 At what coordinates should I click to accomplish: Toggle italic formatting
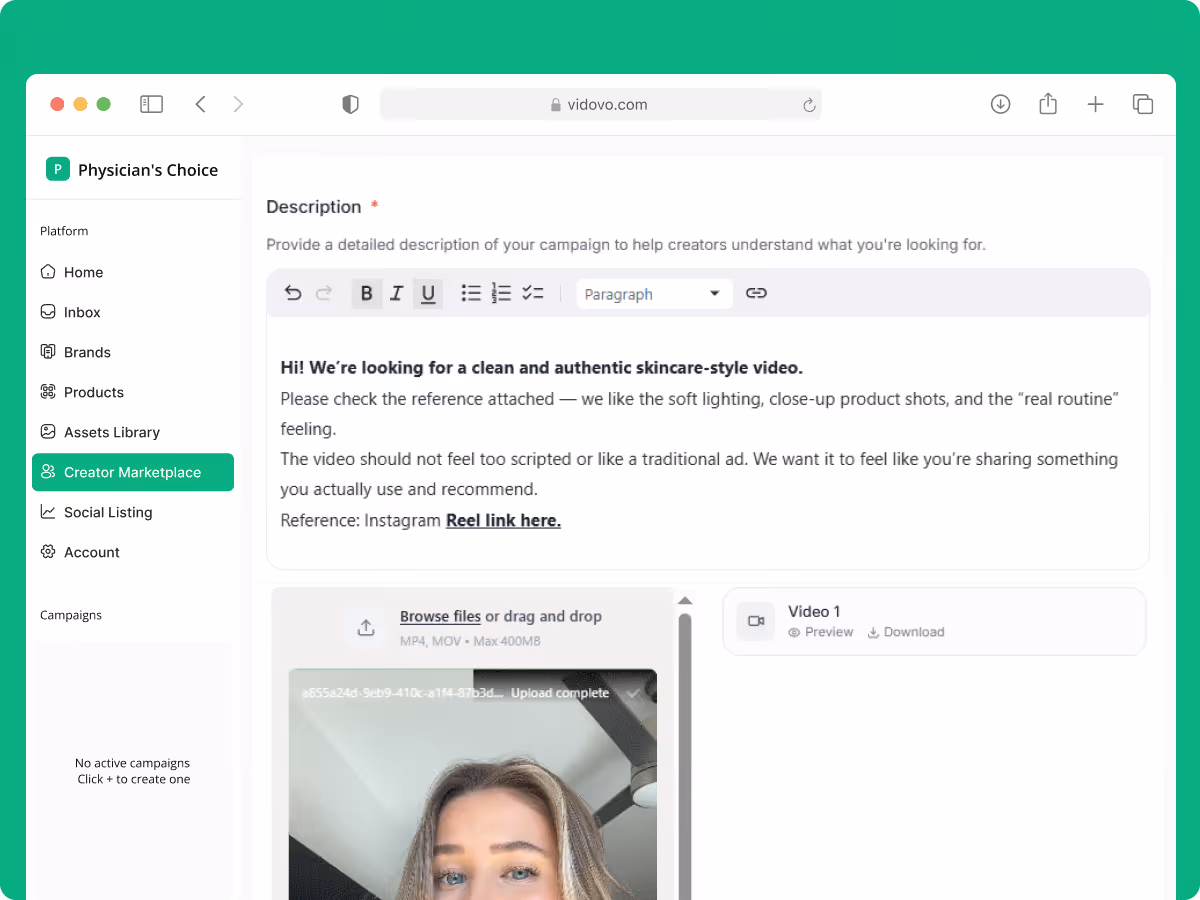(397, 293)
